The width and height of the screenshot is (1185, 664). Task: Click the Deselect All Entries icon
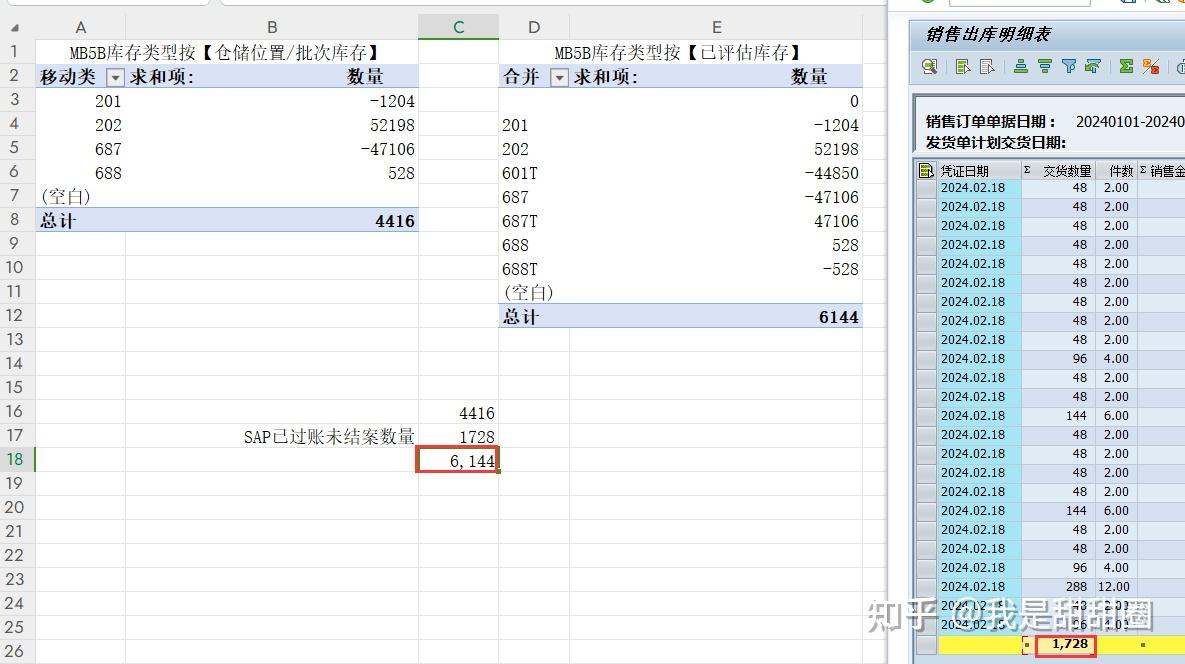[x=988, y=67]
